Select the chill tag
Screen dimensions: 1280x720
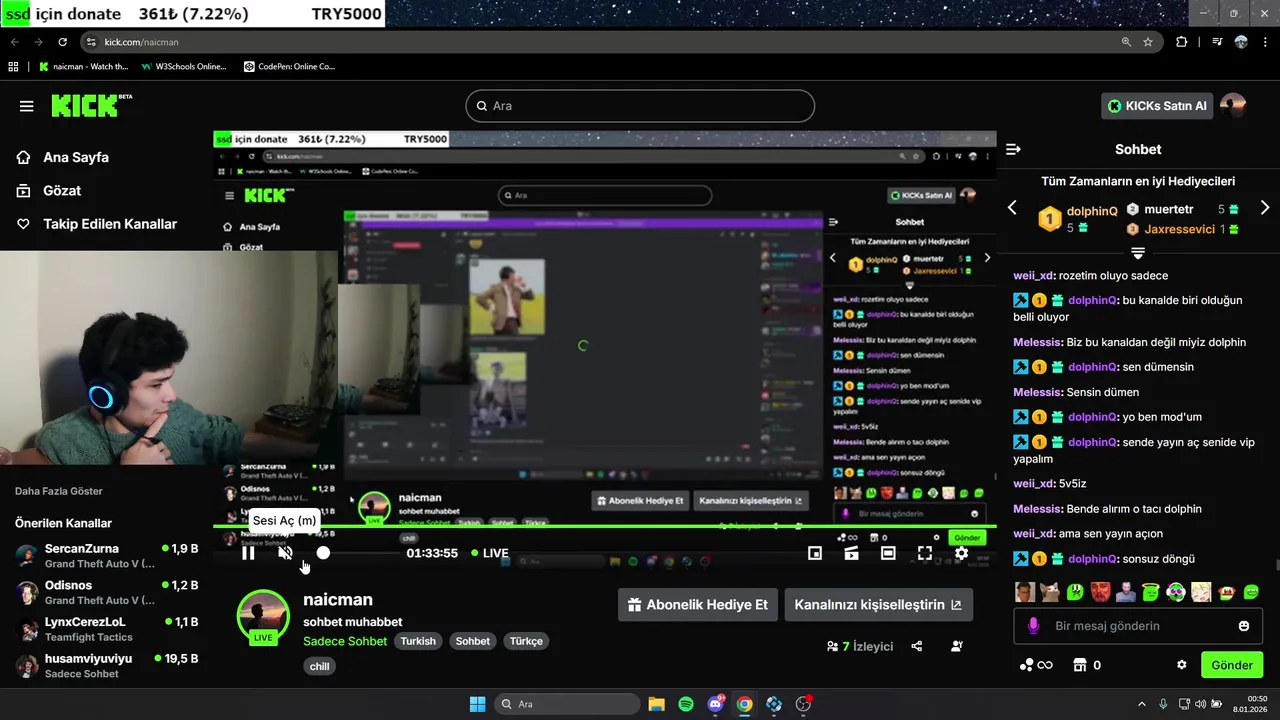point(319,666)
